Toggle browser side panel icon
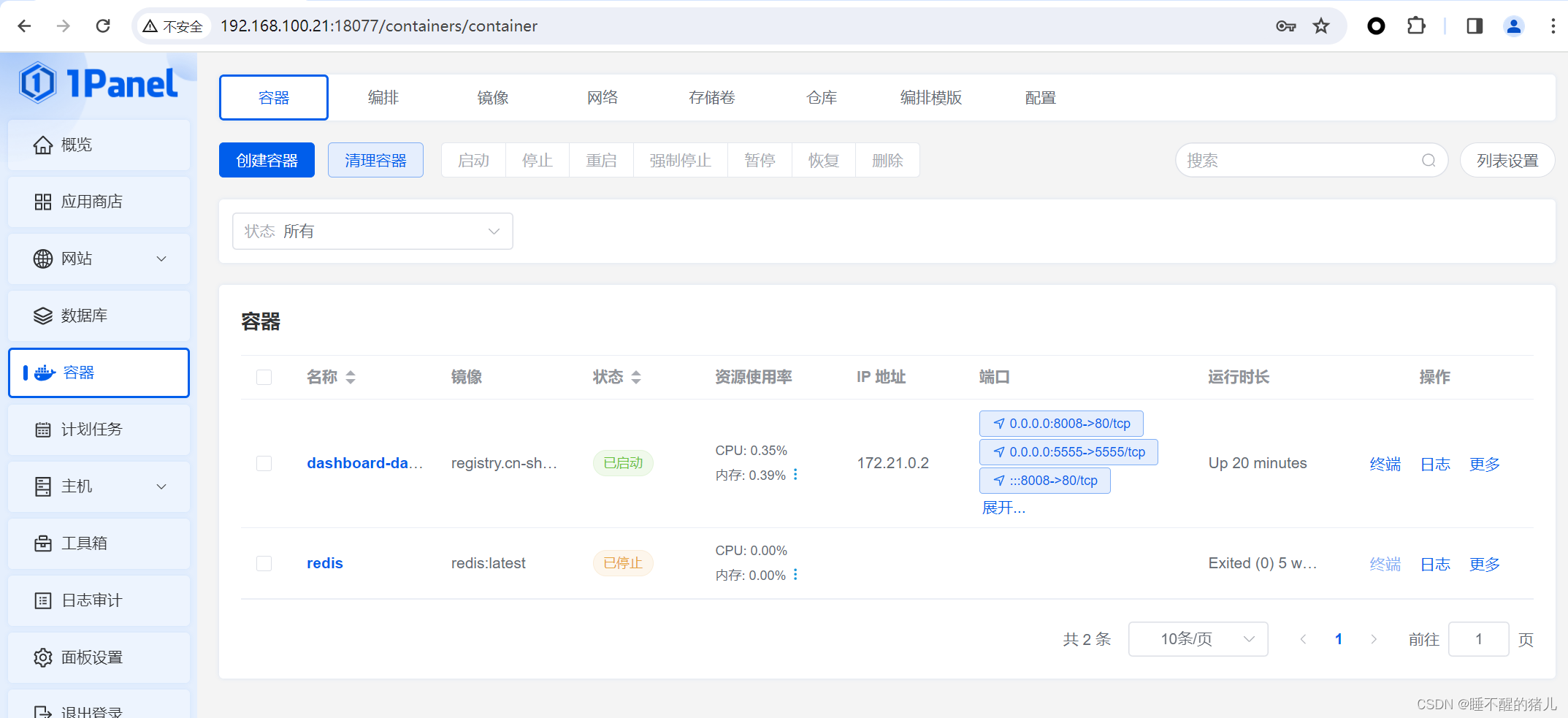The height and width of the screenshot is (718, 1568). click(1475, 26)
